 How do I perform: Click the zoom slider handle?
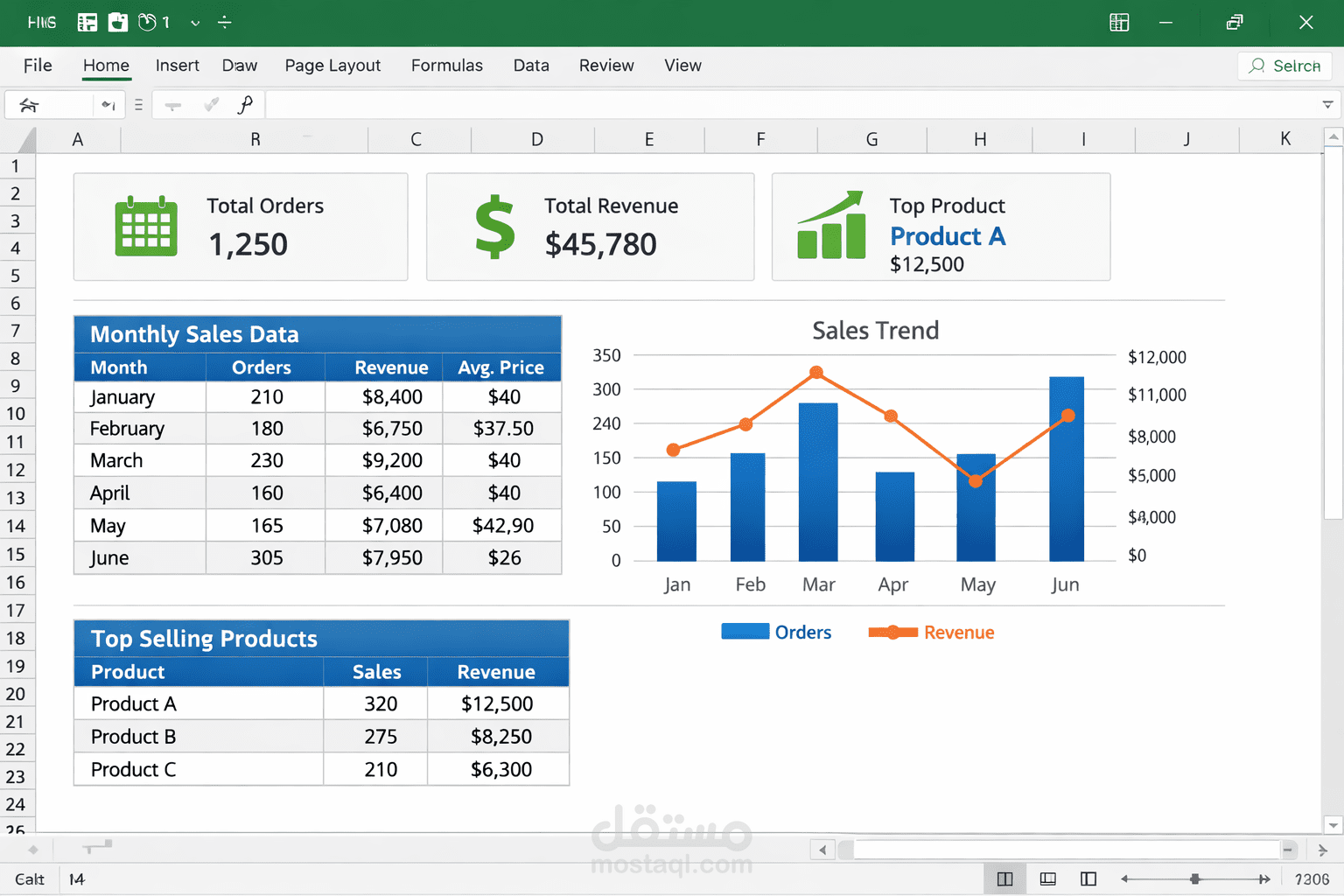(1195, 878)
